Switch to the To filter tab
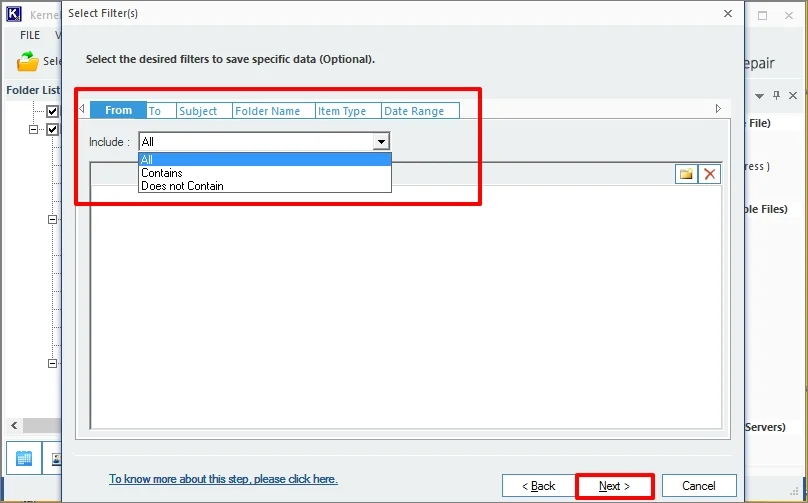The image size is (808, 503). tap(161, 111)
